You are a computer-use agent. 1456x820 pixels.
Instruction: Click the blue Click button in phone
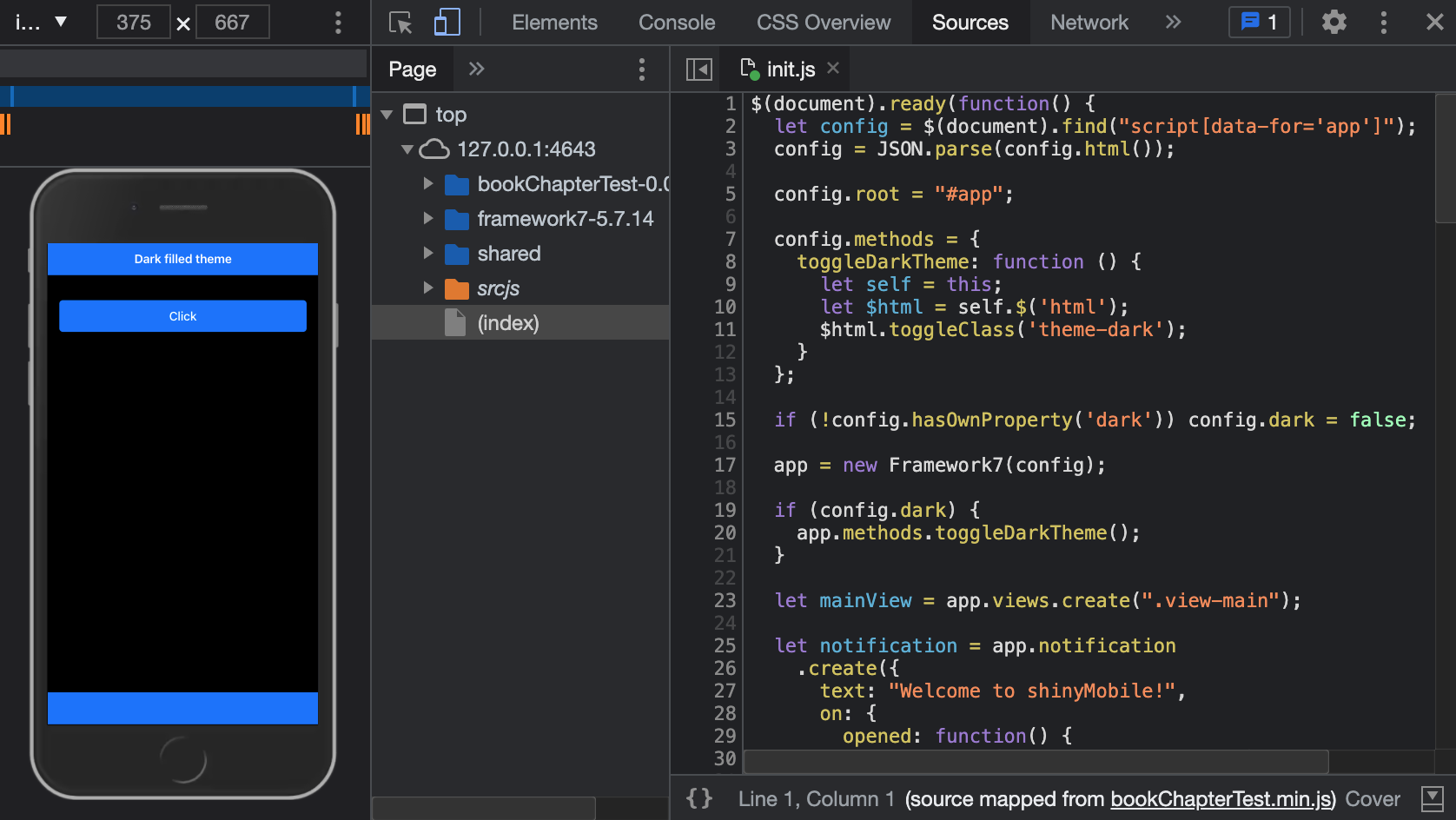[x=182, y=316]
